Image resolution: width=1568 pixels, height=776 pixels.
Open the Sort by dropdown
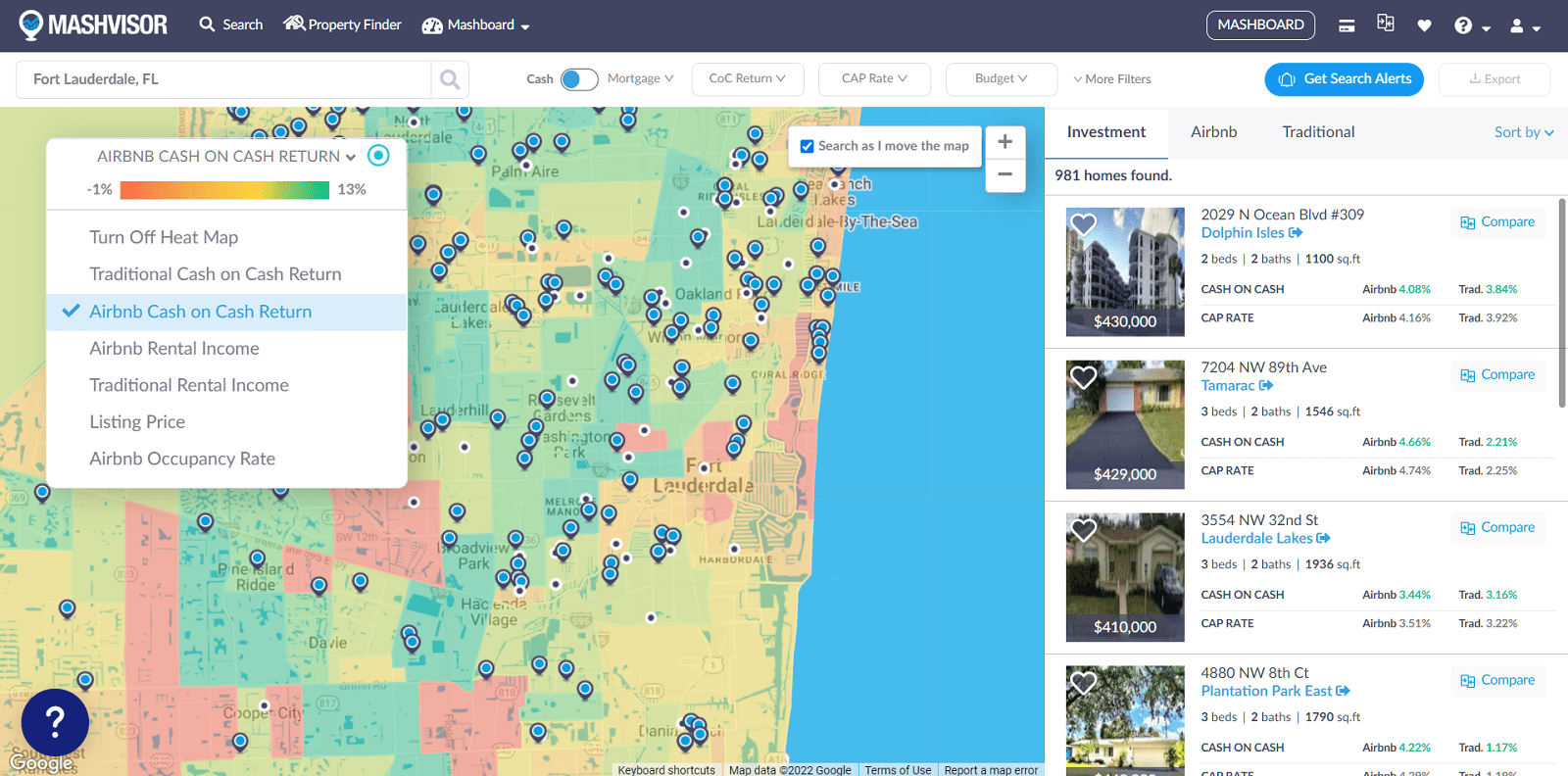tap(1524, 132)
